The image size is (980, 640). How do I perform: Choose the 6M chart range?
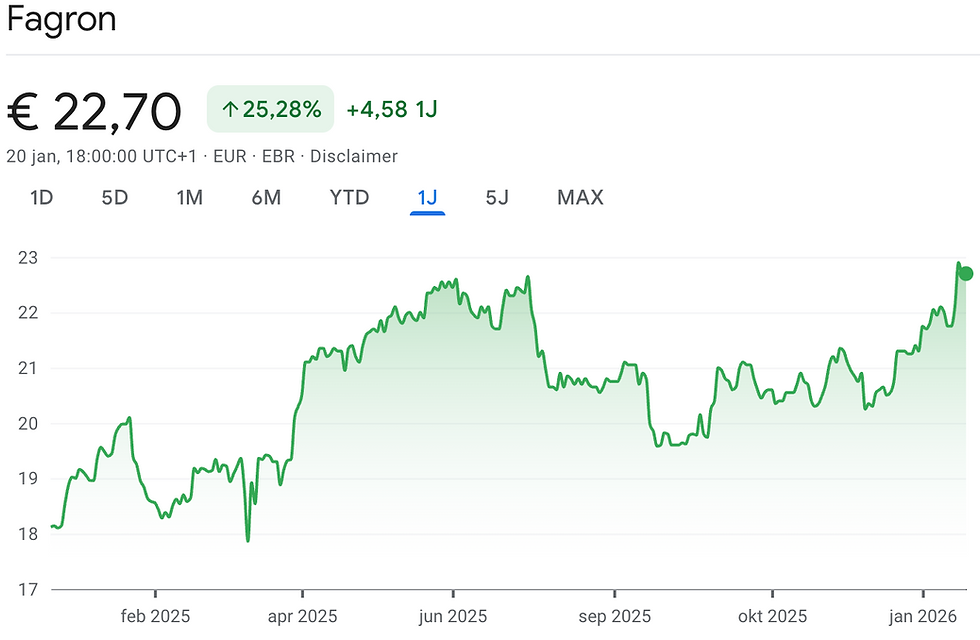[266, 198]
